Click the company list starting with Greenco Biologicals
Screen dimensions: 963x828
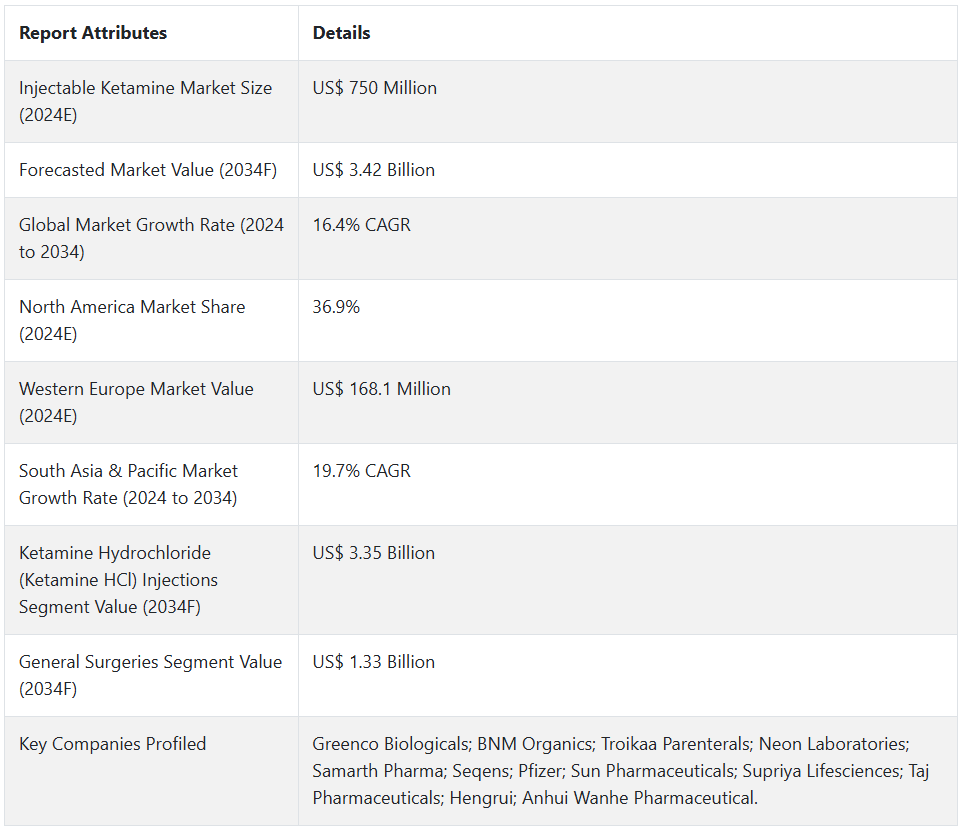tap(620, 771)
